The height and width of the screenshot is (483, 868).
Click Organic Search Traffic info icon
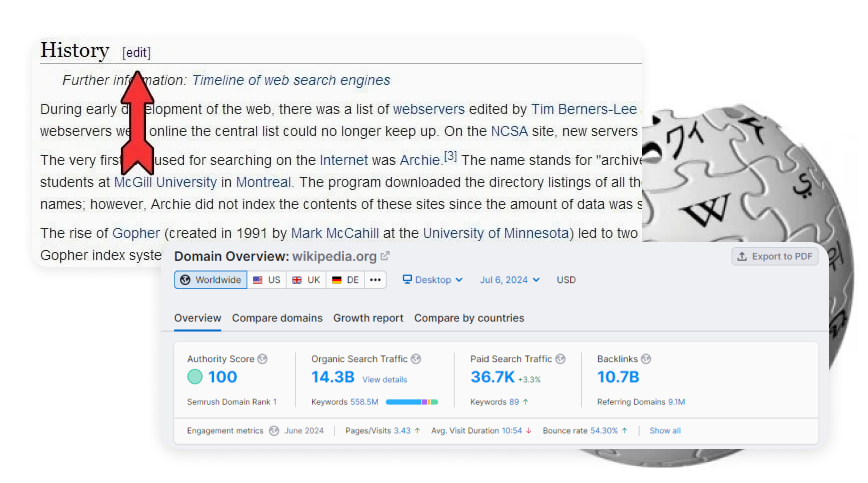(x=416, y=359)
